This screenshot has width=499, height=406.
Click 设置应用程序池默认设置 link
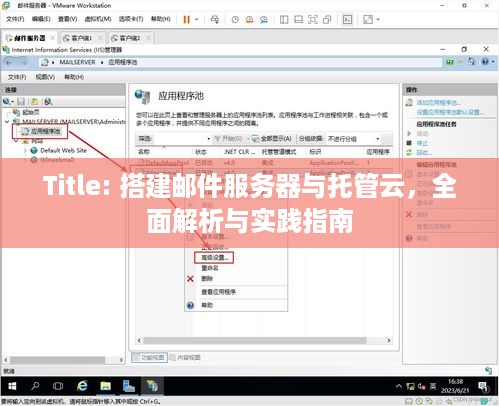point(450,112)
